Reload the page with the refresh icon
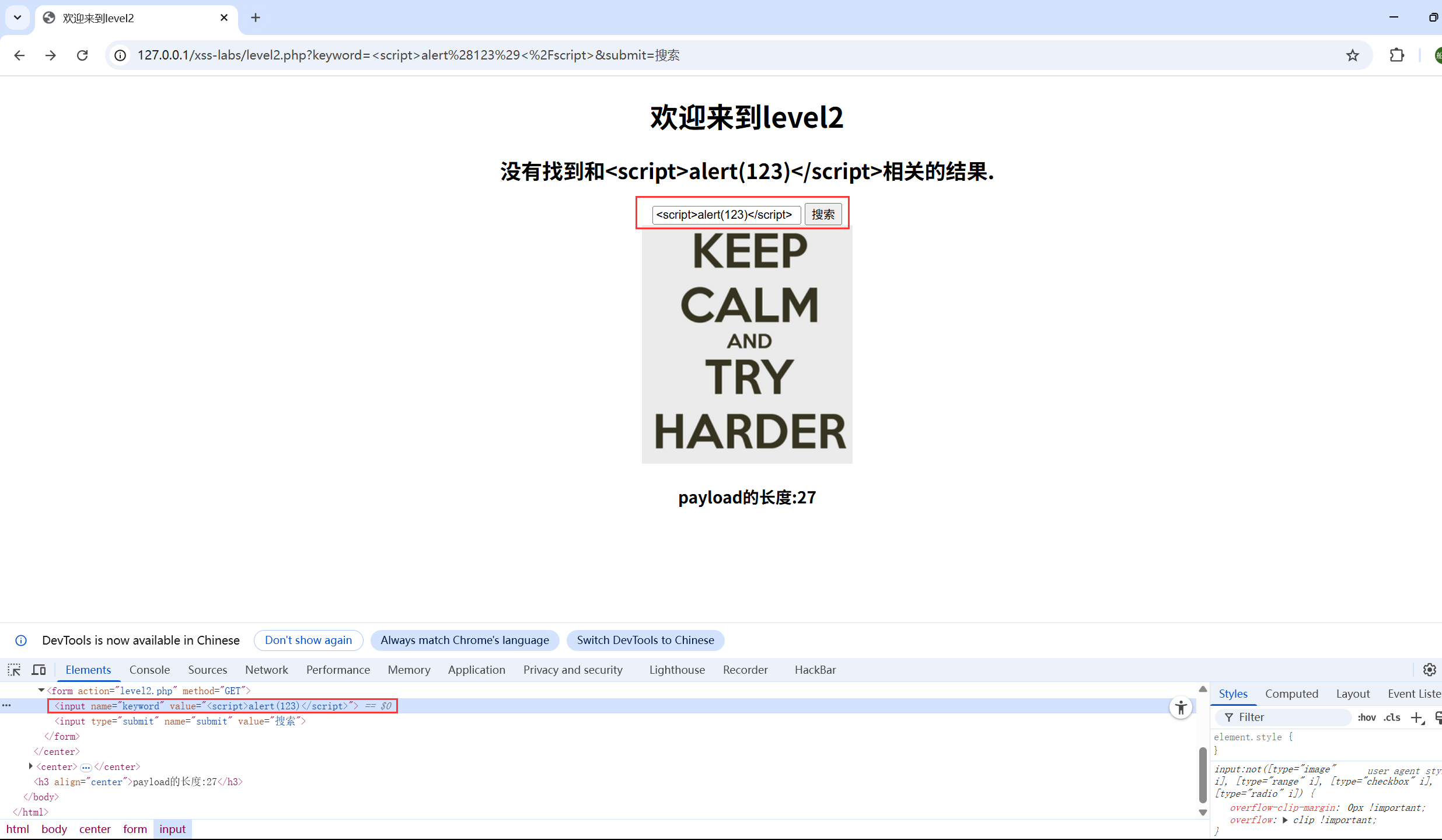Viewport: 1442px width, 840px height. click(x=82, y=55)
